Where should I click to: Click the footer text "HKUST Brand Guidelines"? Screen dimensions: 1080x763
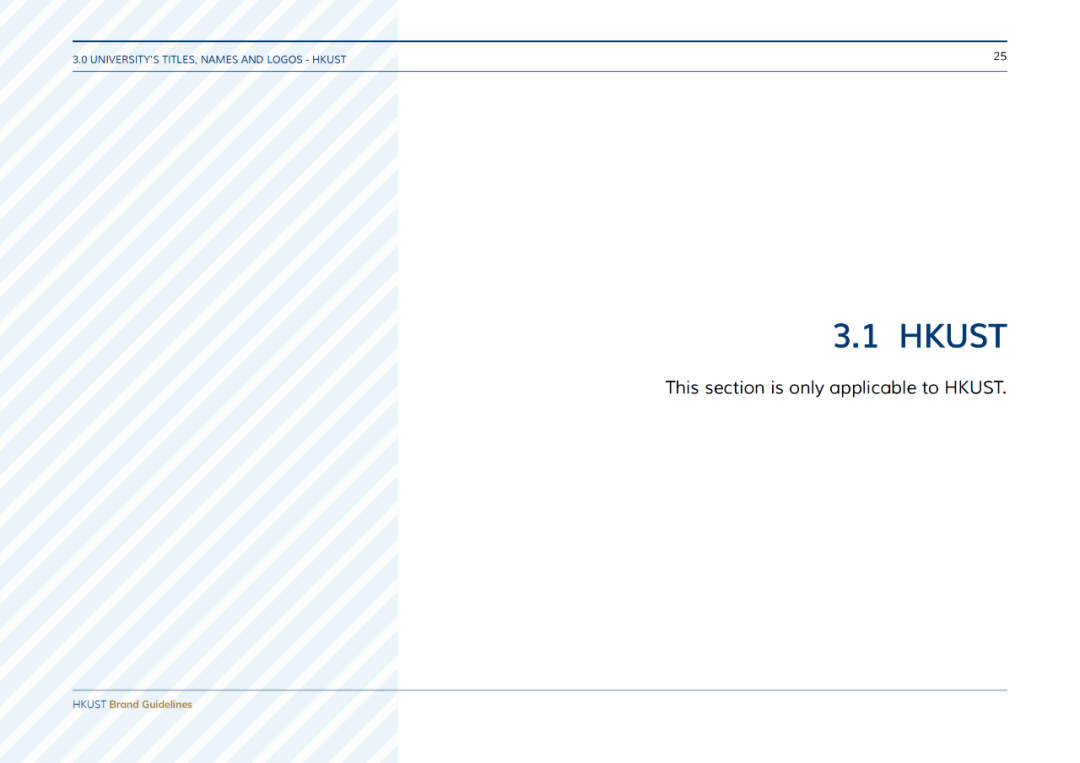[x=132, y=704]
